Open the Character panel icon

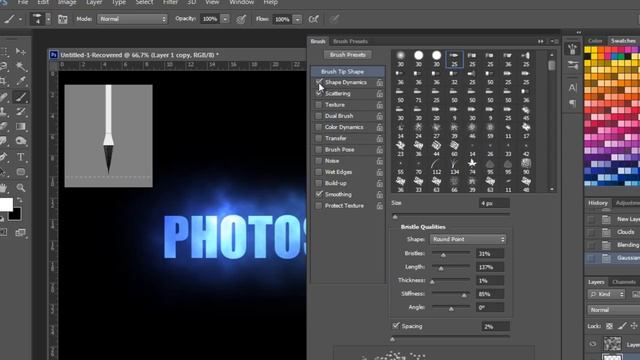(x=573, y=87)
